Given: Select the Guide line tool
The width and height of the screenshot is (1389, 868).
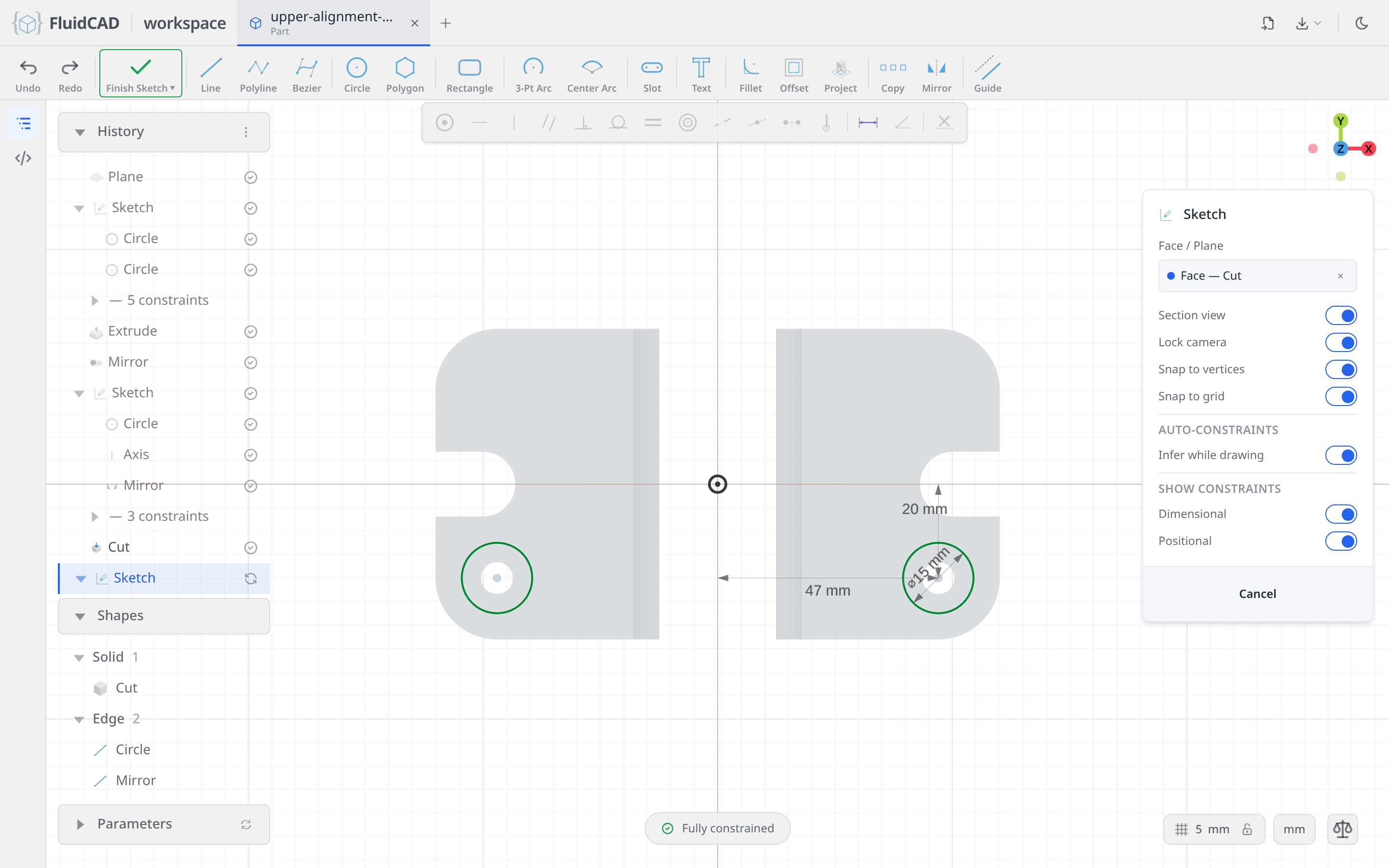Looking at the screenshot, I should coord(987,74).
